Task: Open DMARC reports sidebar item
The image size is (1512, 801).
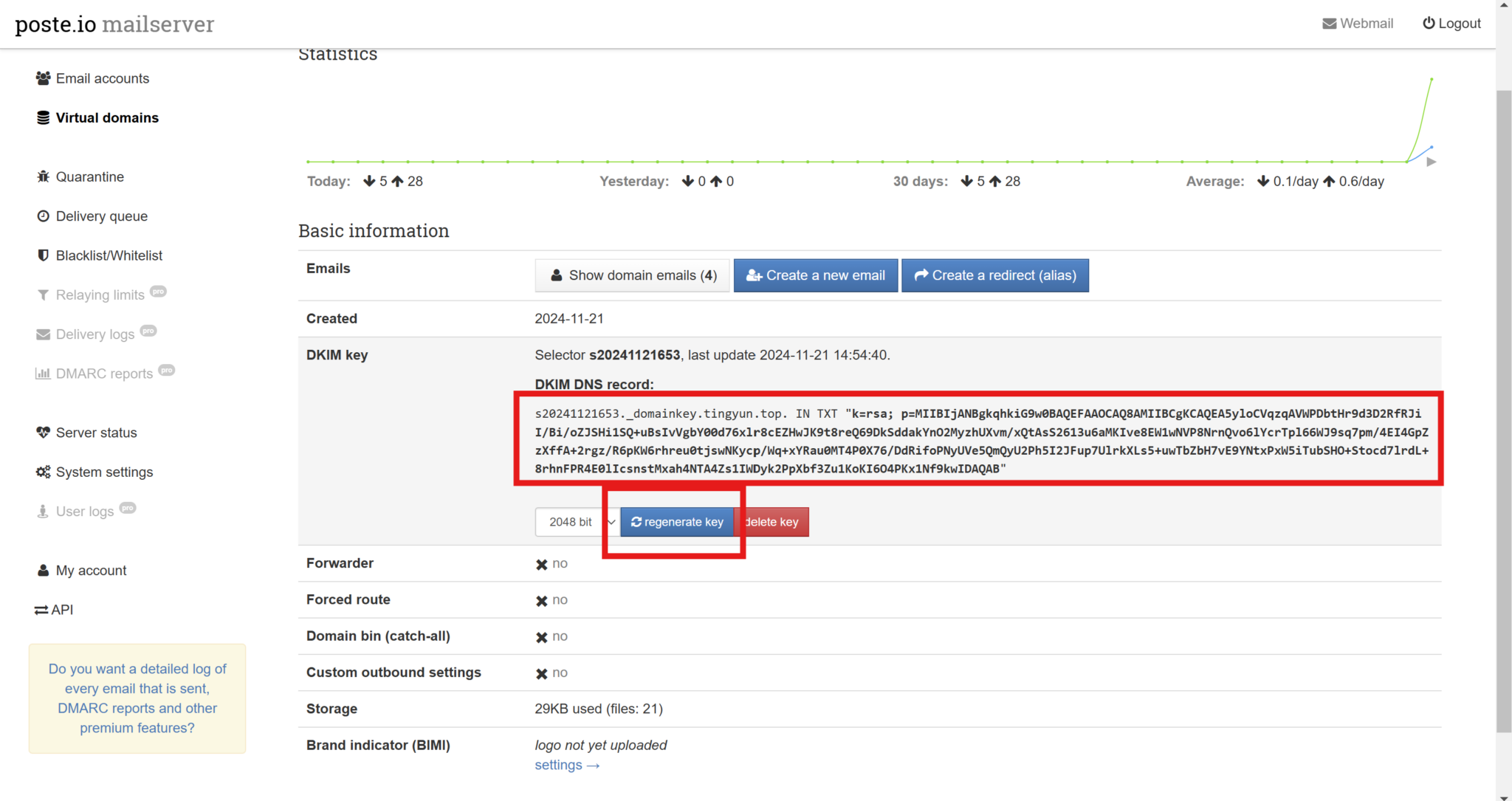Action: (103, 374)
